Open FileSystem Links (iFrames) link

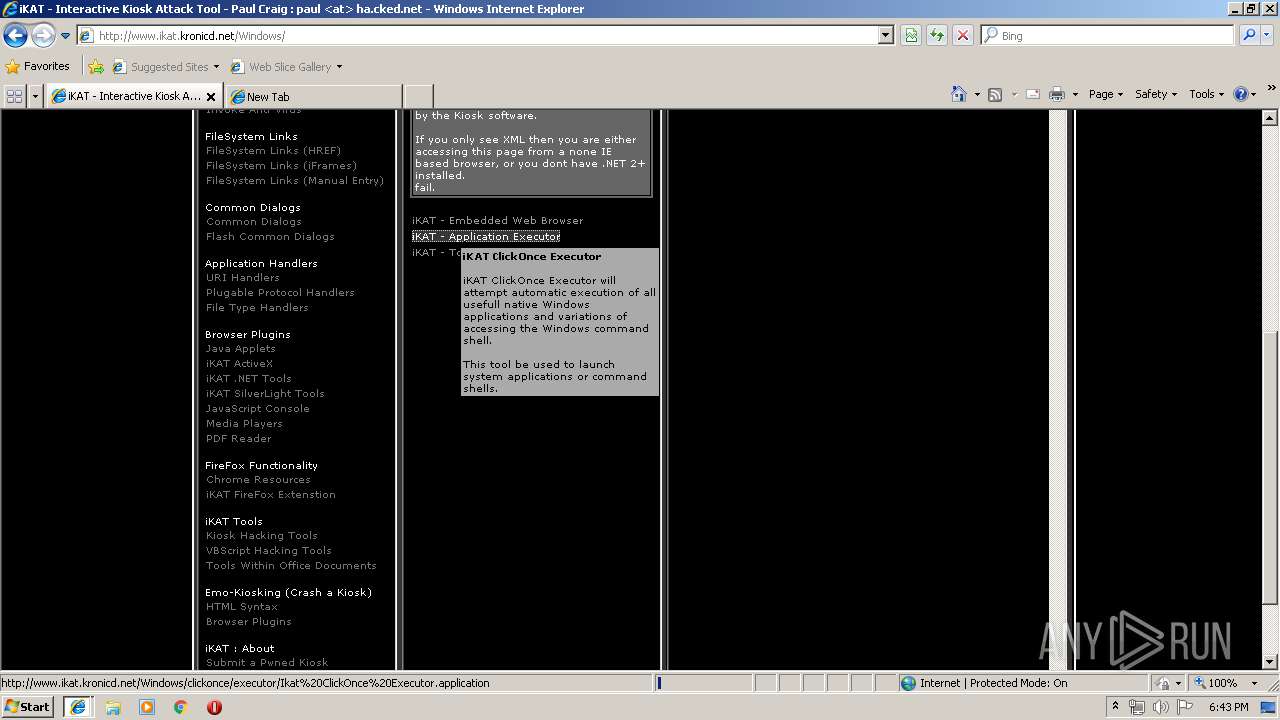(x=281, y=166)
